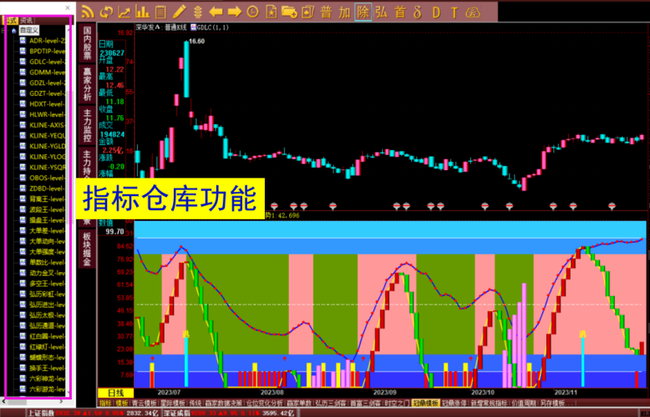Image resolution: width=650 pixels, height=417 pixels.
Task: Toggle the highlighted 除 toolbar button
Action: (363, 12)
